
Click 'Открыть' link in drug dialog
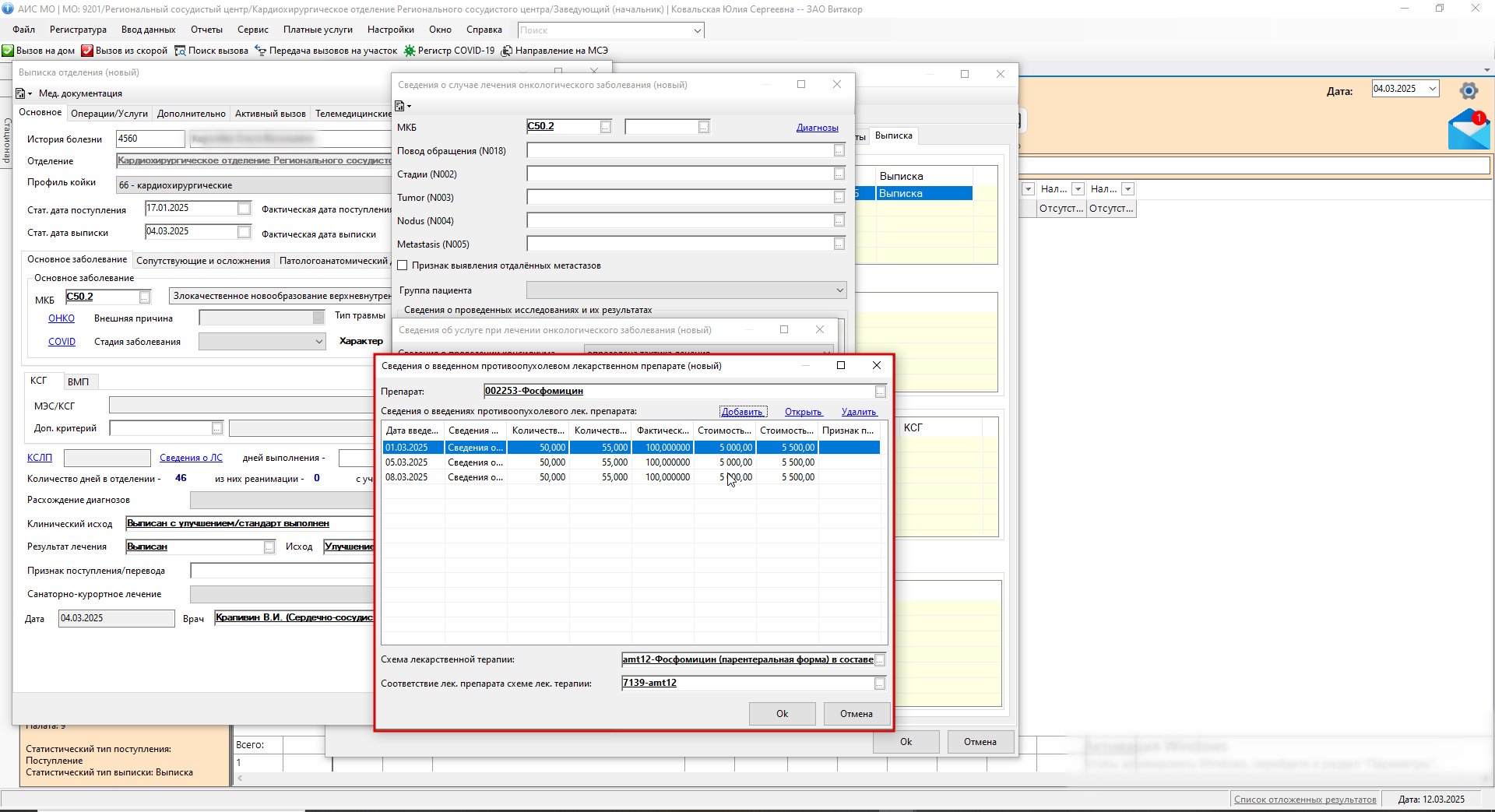[x=804, y=412]
